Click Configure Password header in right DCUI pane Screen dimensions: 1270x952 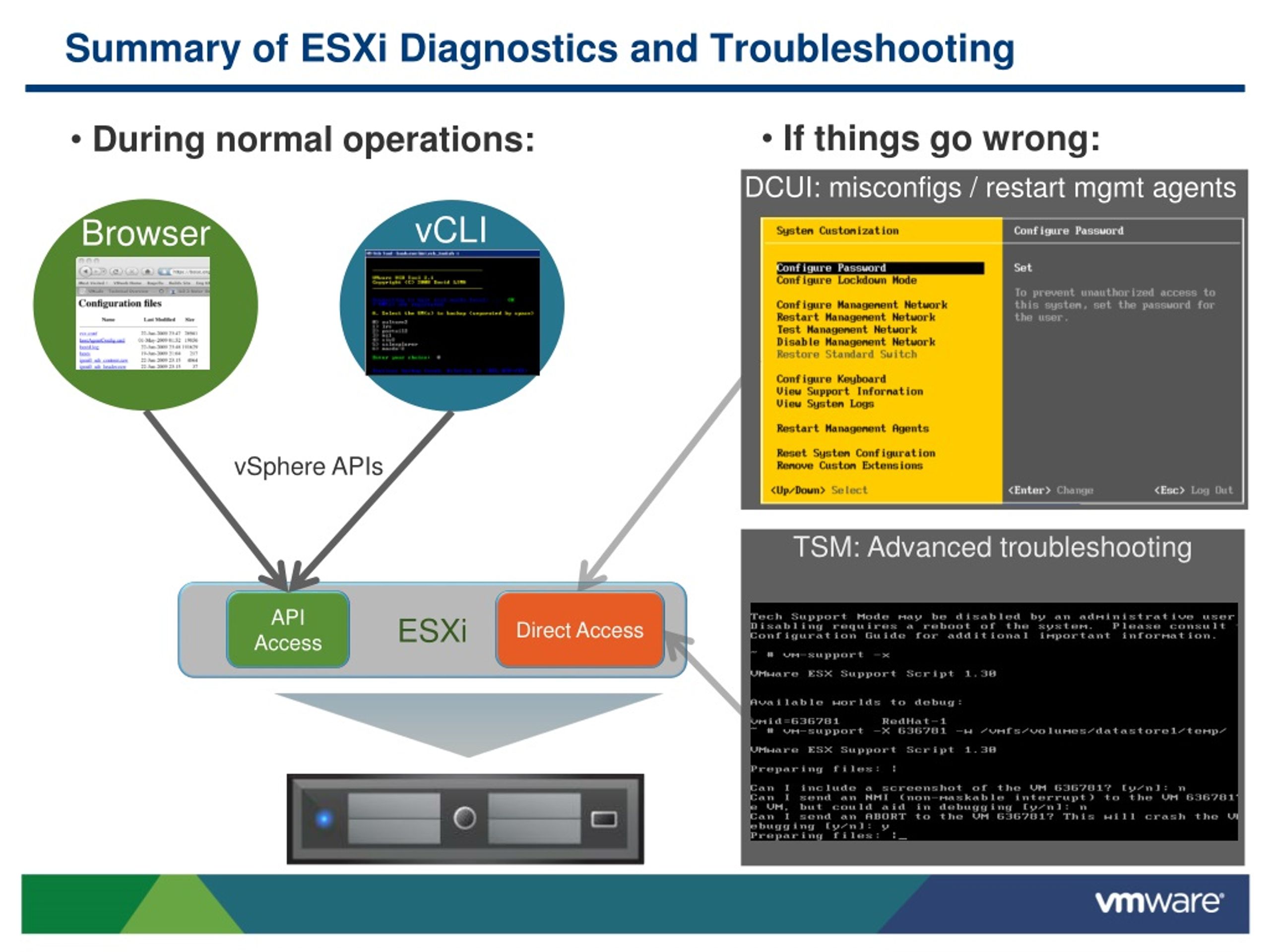pos(1069,231)
